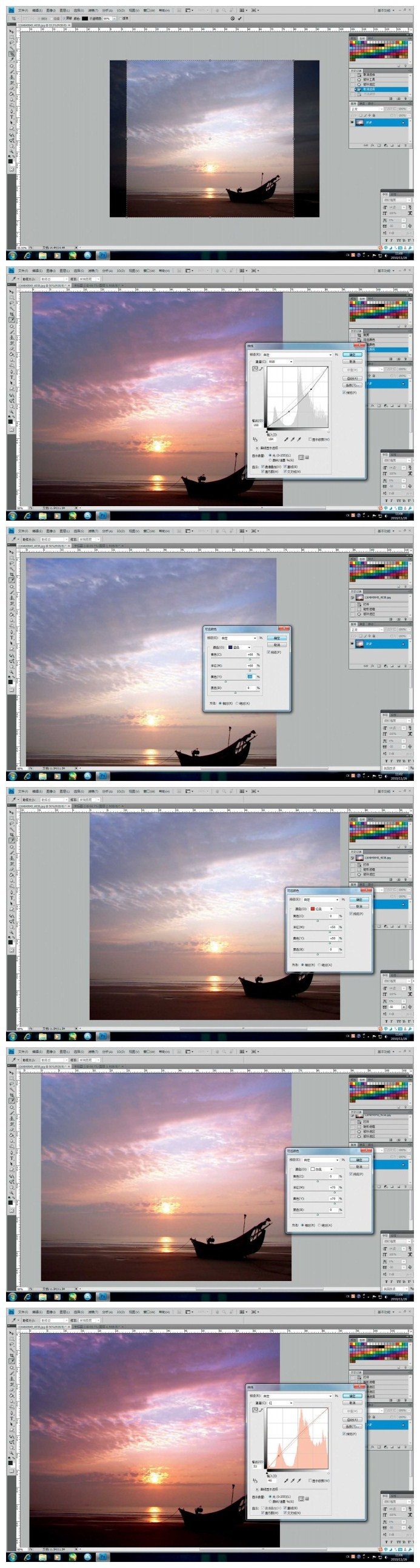This screenshot has height=1568, width=420.
Task: Confirm the RGB Curves dialog with 确定
Action: [x=352, y=355]
